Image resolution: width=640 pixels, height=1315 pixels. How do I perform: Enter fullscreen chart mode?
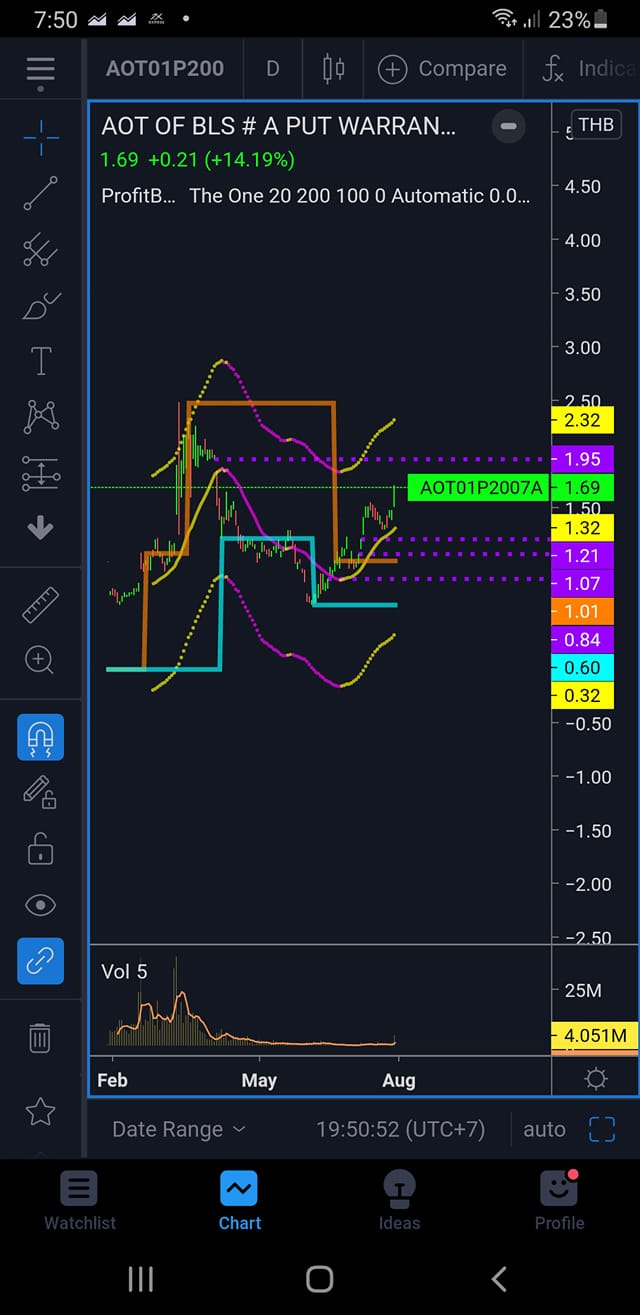tap(602, 1130)
